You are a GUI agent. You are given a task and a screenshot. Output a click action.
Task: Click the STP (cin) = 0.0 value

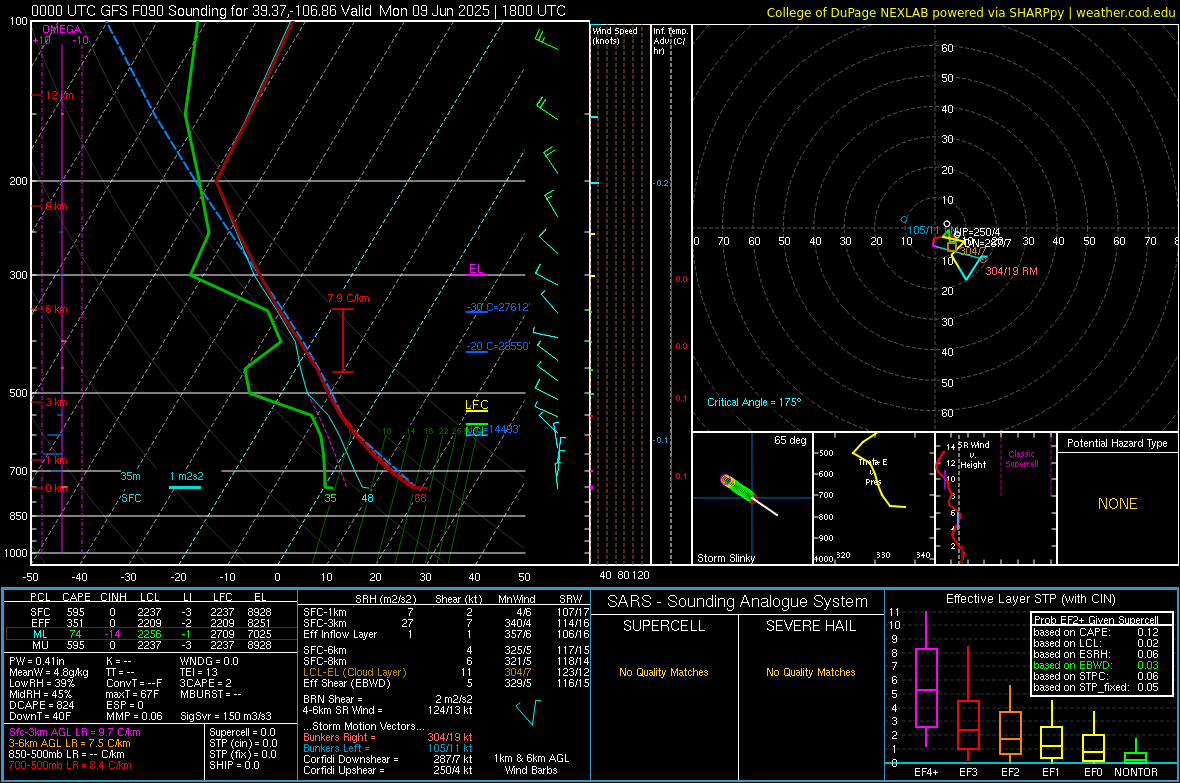[x=243, y=743]
